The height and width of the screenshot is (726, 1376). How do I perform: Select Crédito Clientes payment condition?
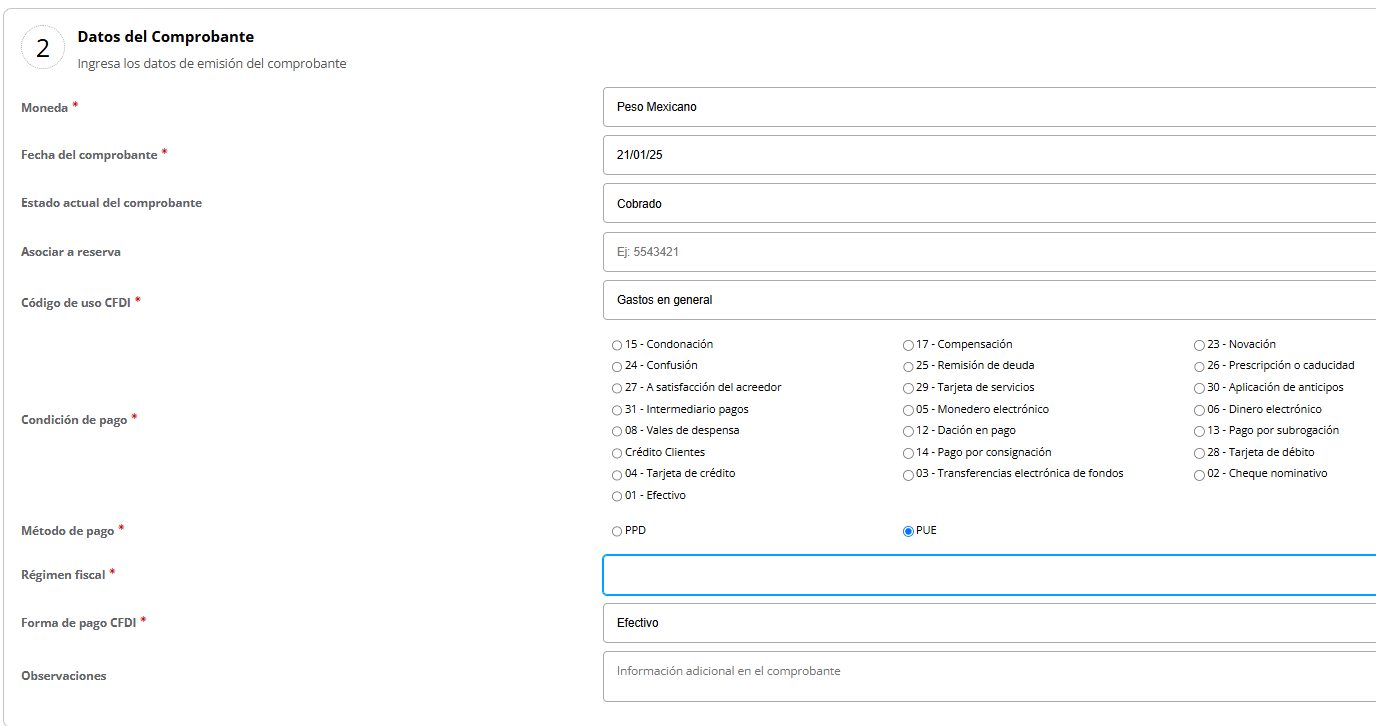point(617,453)
